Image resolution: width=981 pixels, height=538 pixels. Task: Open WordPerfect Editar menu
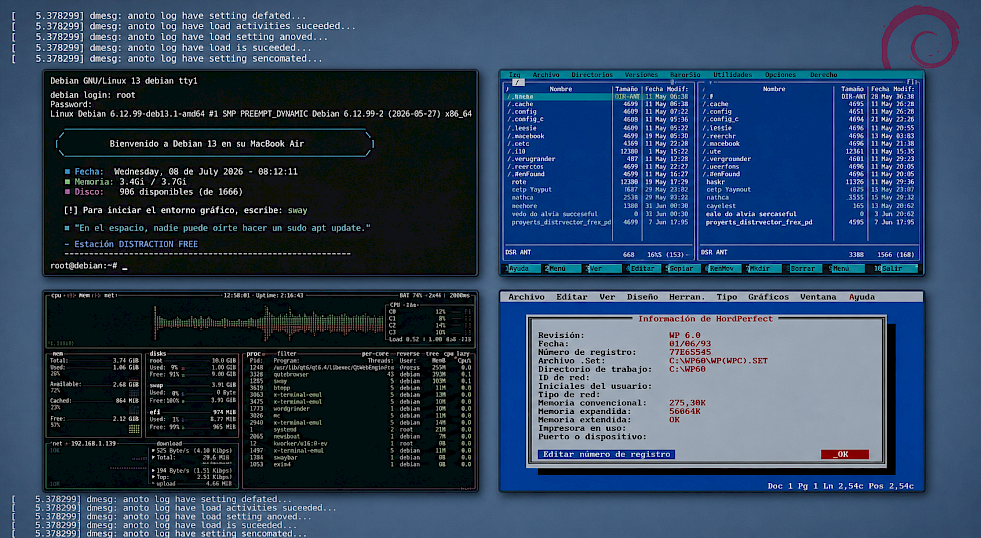[572, 297]
